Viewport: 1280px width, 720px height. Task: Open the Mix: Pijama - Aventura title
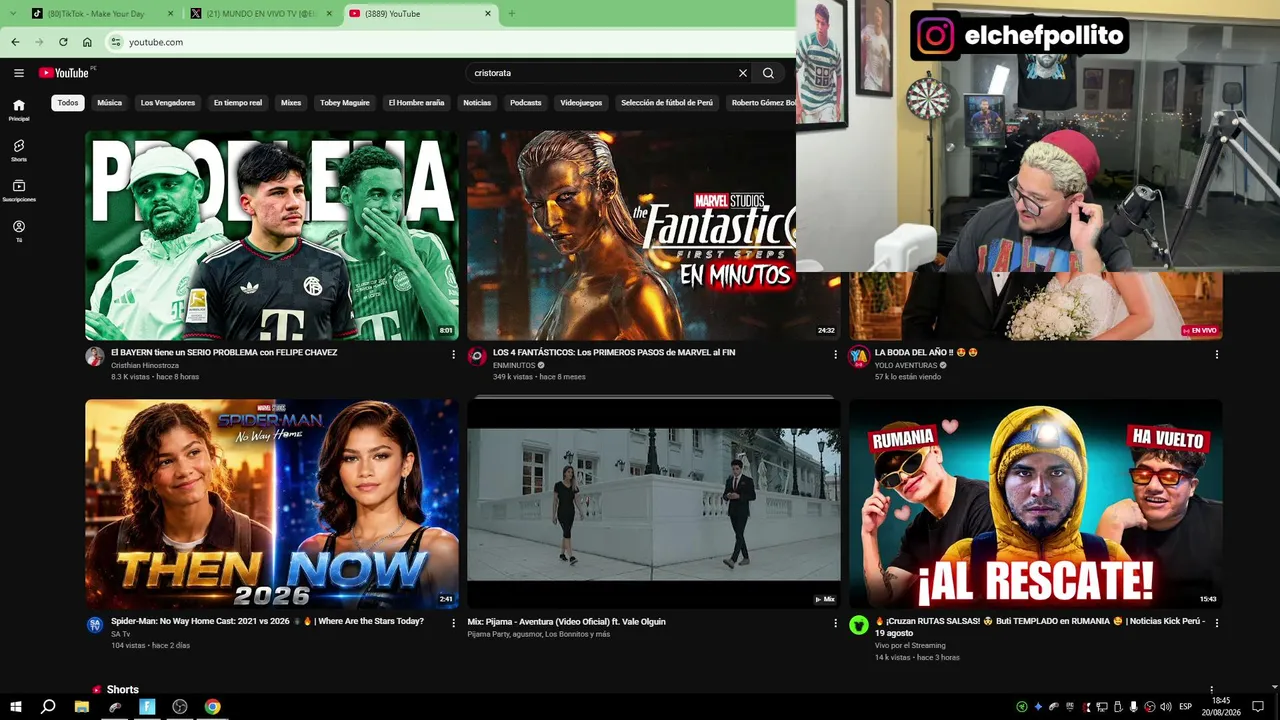(566, 622)
